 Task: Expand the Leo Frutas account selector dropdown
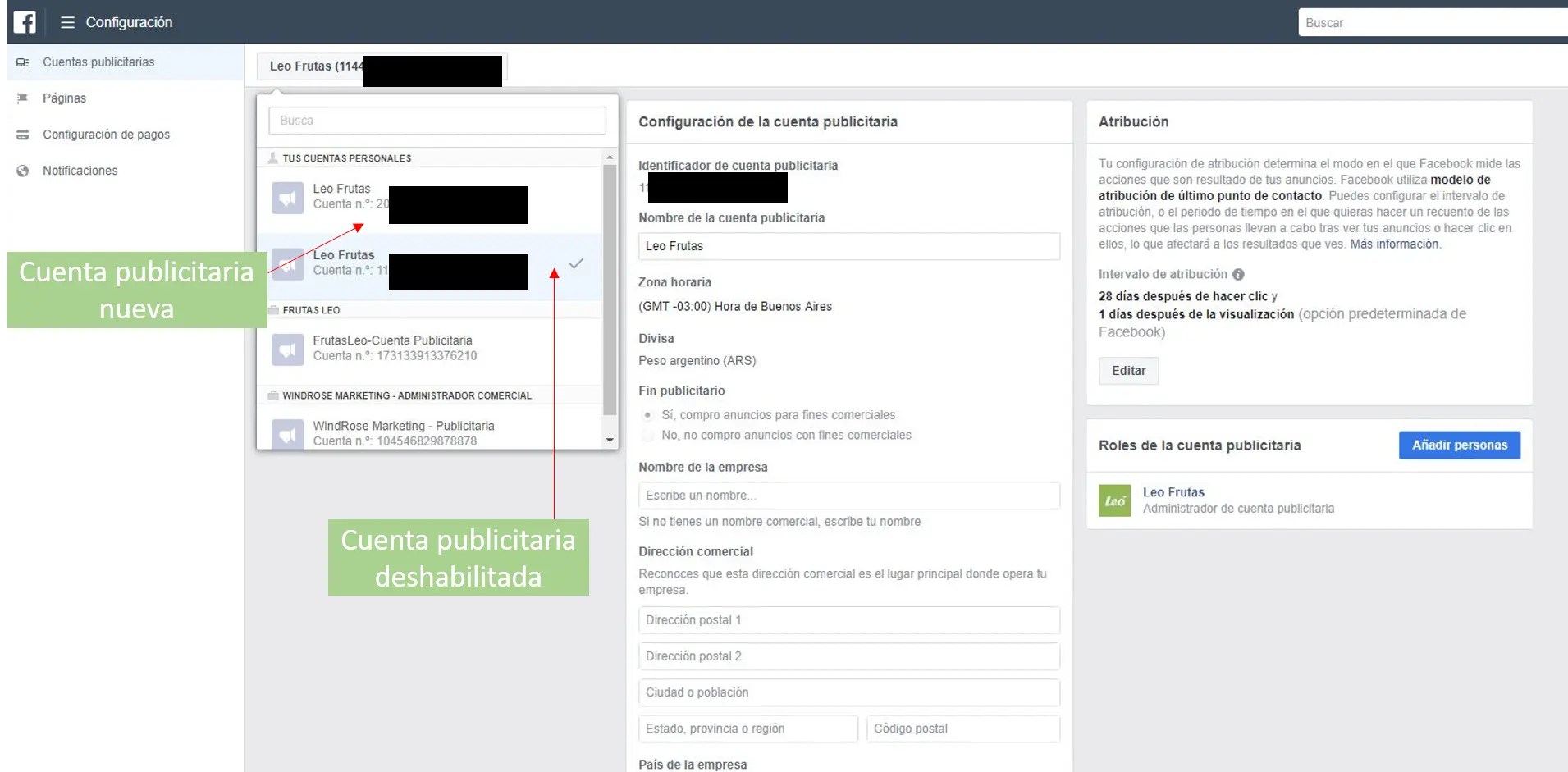[x=382, y=66]
